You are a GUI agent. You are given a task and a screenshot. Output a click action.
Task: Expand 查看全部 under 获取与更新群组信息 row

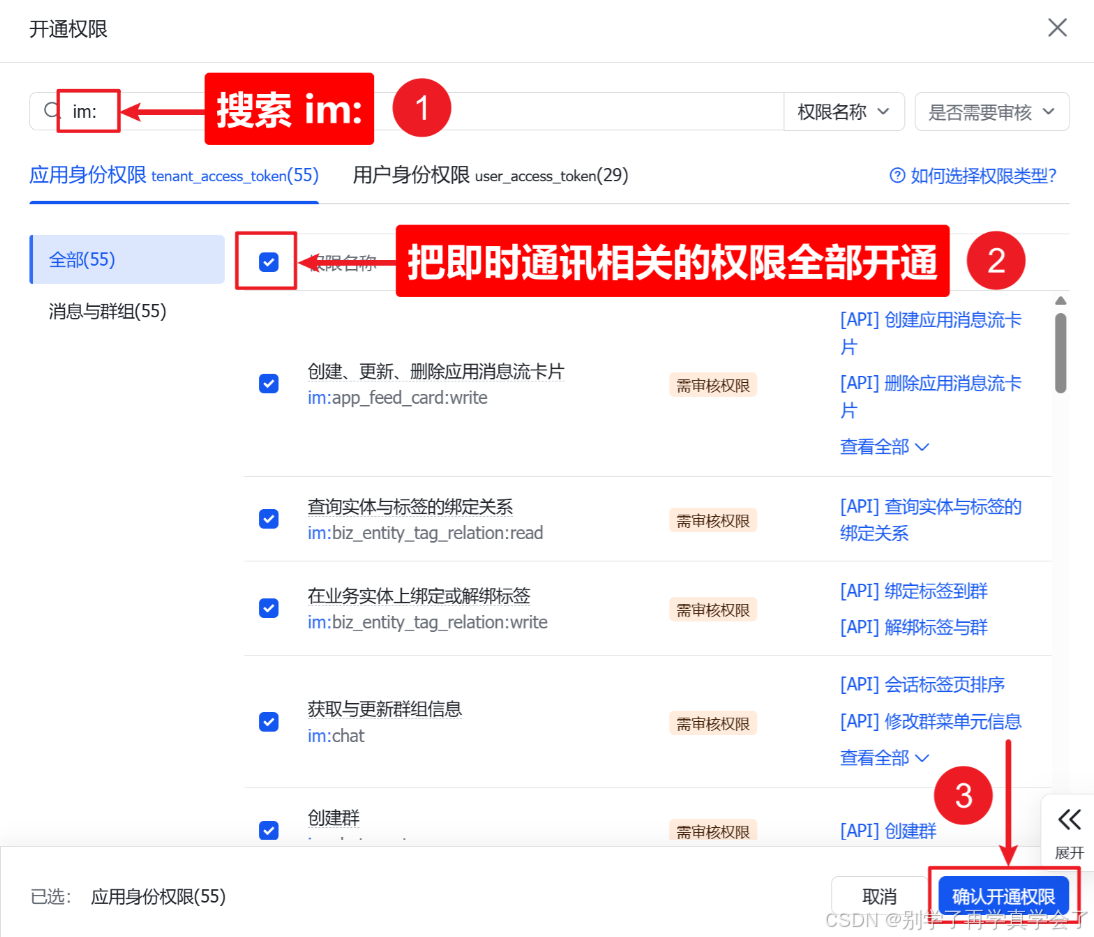(878, 757)
